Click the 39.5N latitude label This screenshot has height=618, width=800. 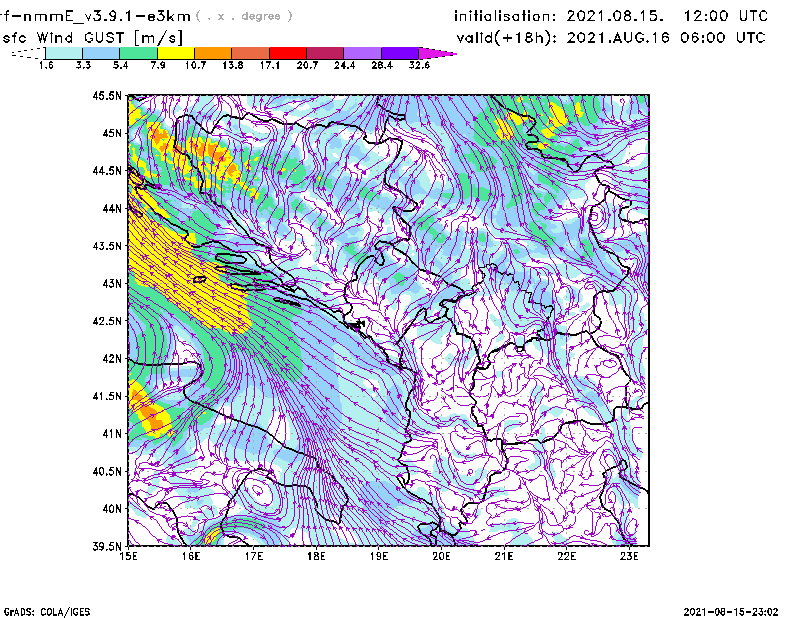tap(107, 547)
